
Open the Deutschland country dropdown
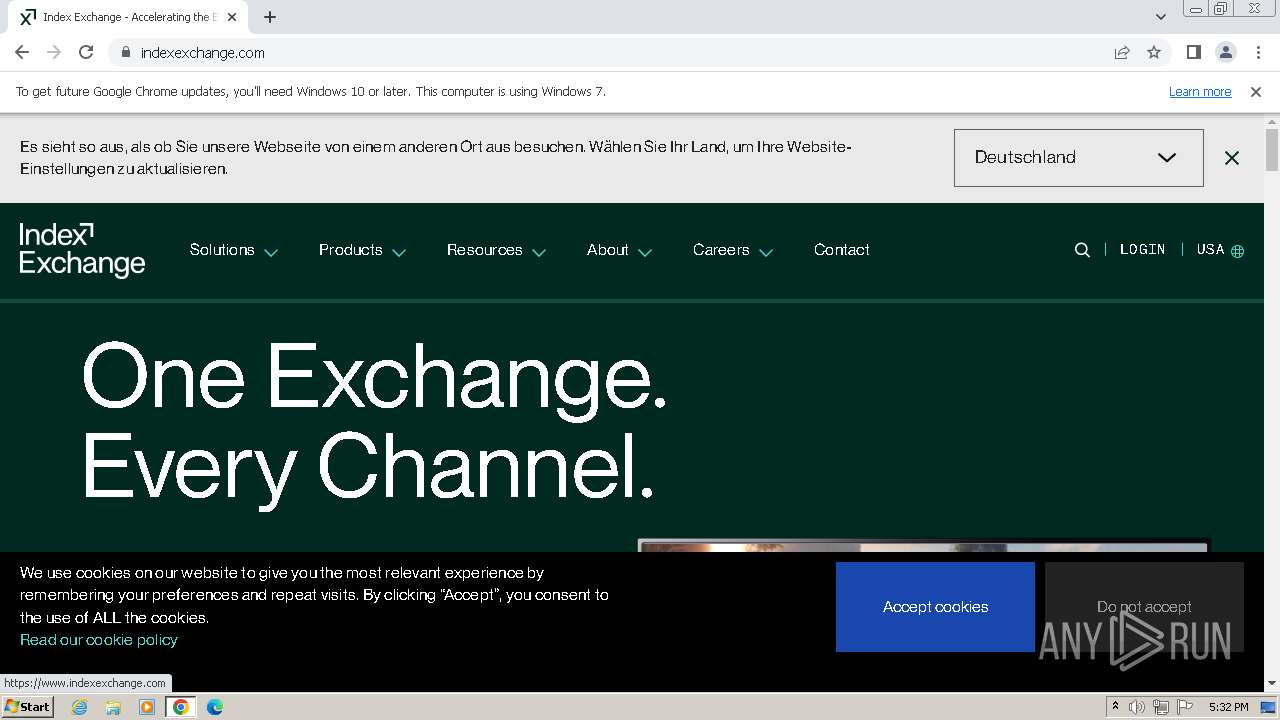(1078, 157)
